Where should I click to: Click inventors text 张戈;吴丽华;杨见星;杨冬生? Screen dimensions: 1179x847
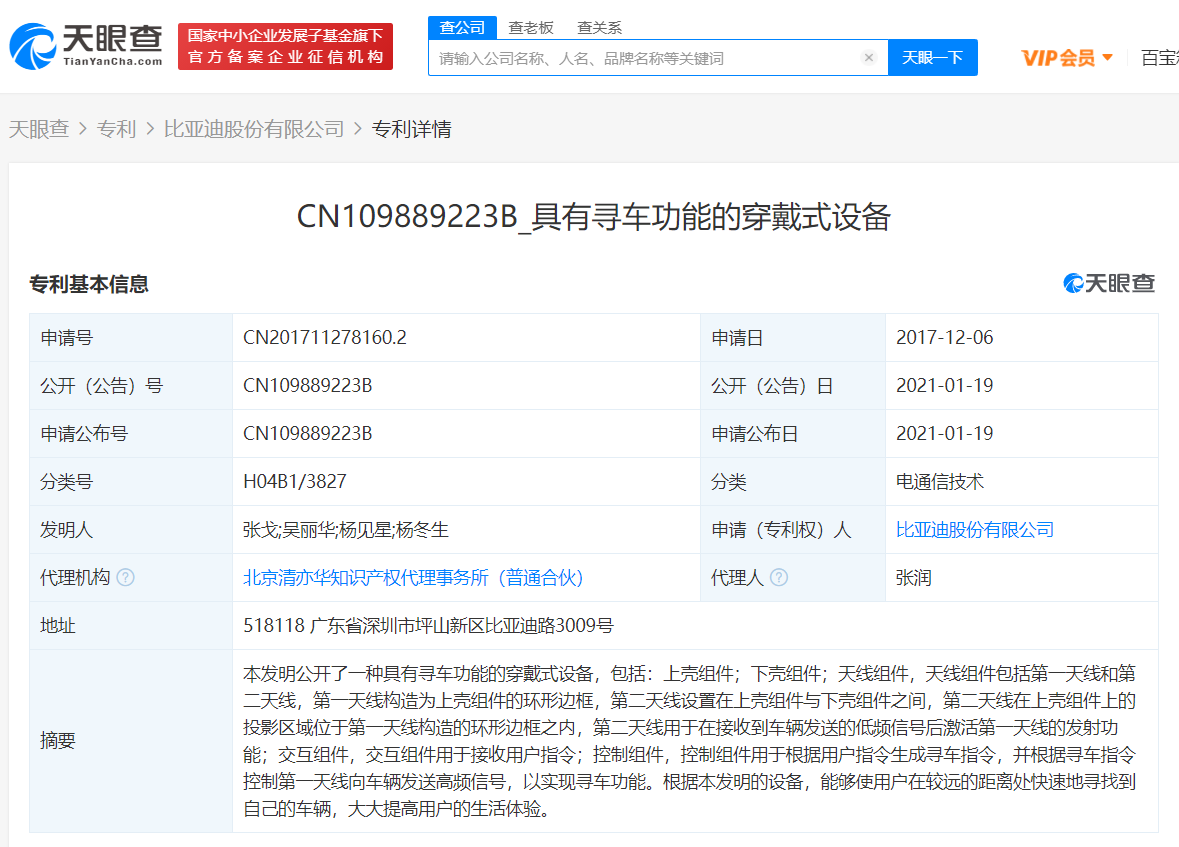coord(346,530)
